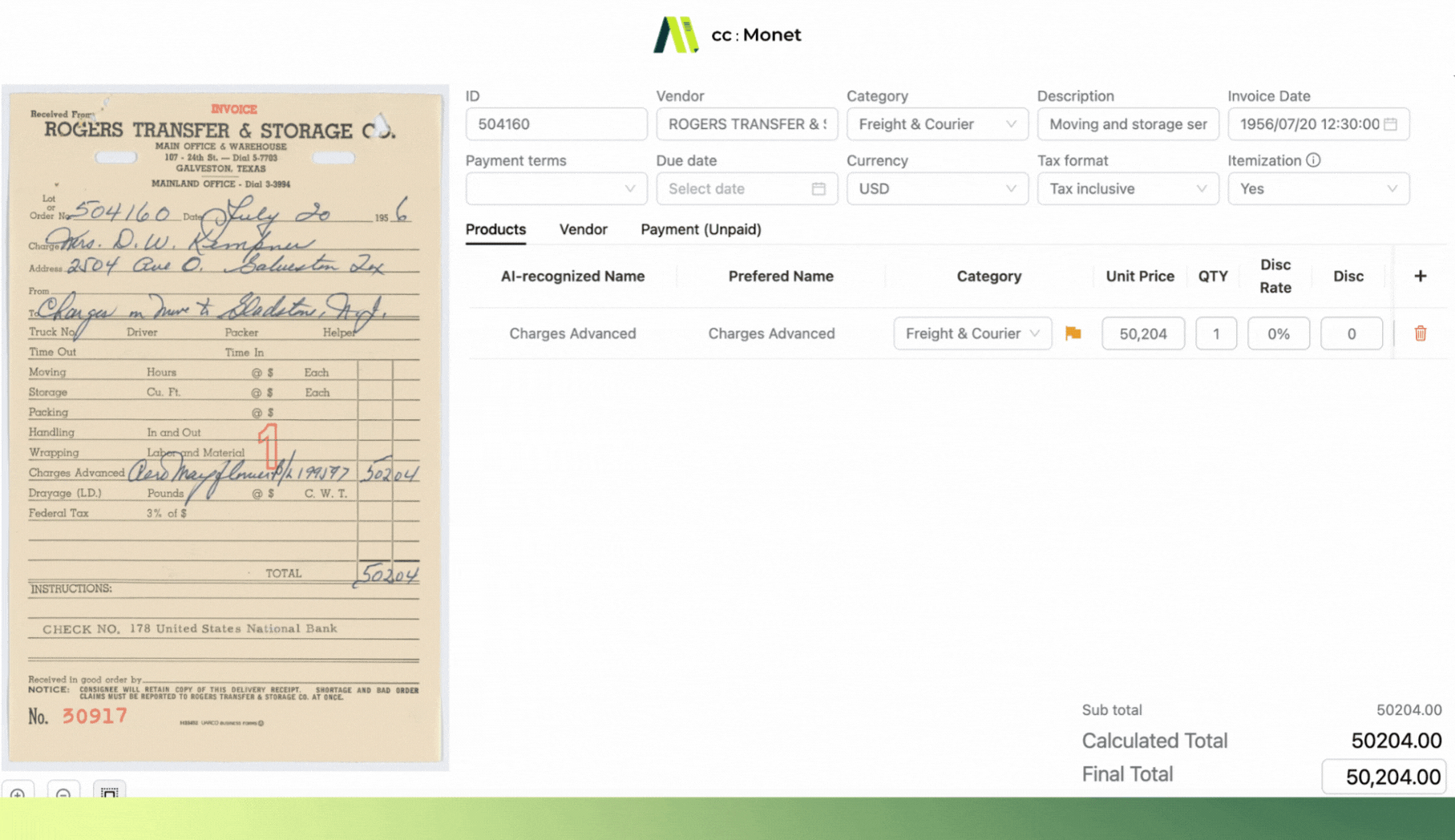Click the "Prefered Name" column header

(x=781, y=277)
